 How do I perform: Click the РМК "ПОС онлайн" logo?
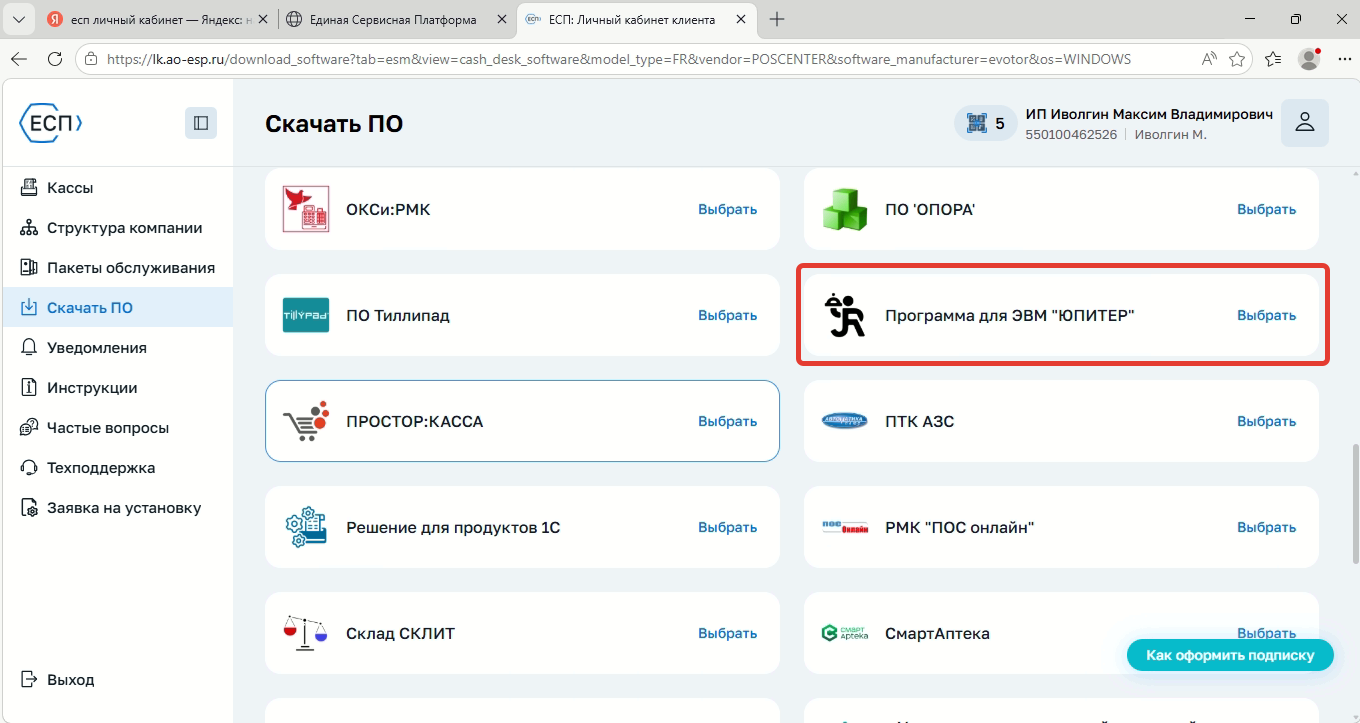tap(845, 527)
